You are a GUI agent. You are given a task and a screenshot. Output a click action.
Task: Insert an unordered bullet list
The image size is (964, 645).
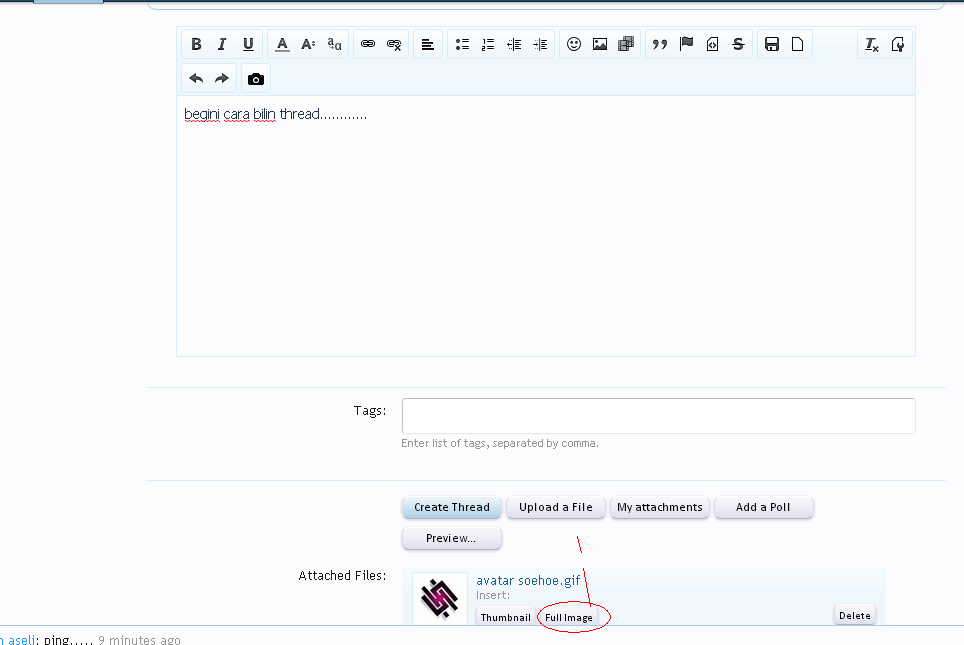pyautogui.click(x=462, y=44)
